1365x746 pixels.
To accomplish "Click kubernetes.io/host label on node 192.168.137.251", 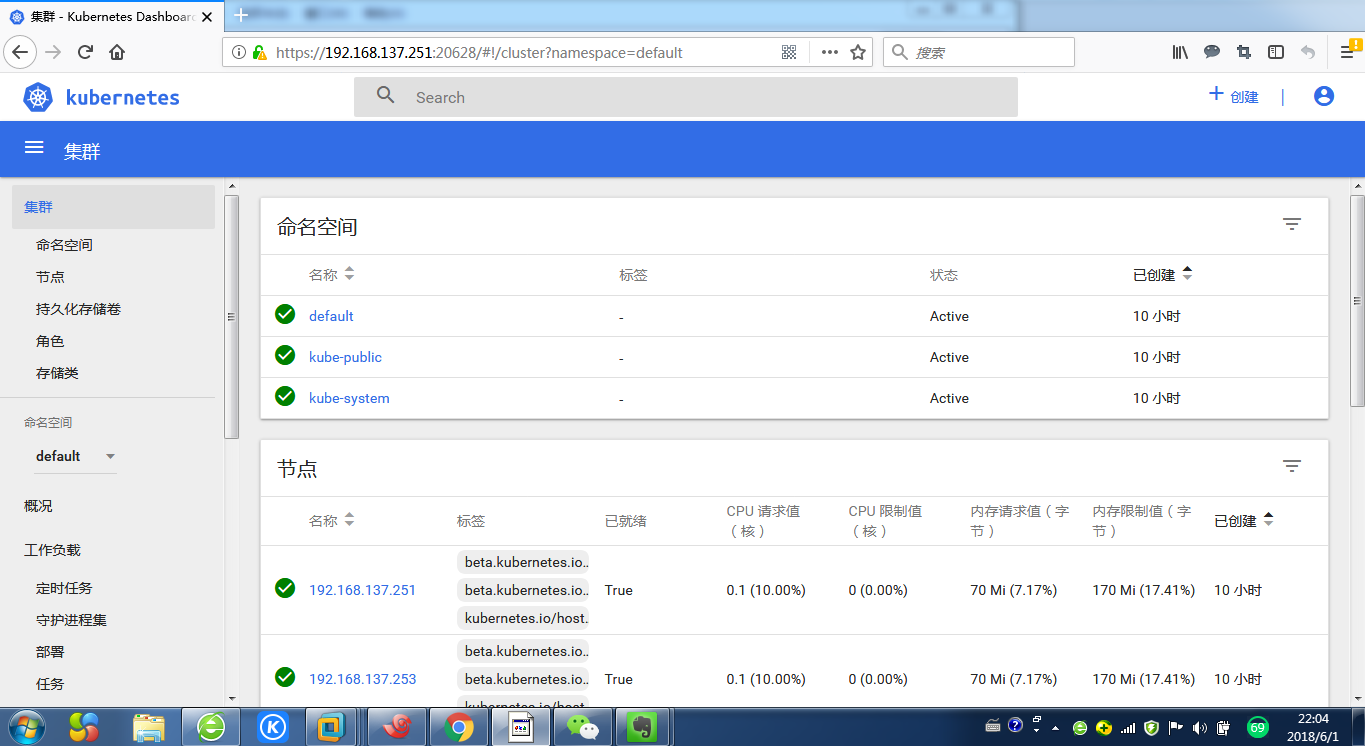I will (x=523, y=618).
